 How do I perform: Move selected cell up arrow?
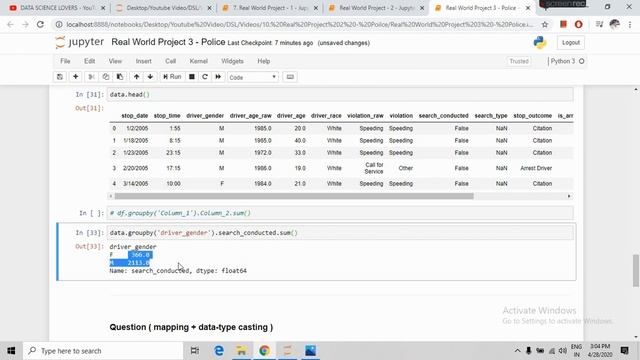pos(136,77)
